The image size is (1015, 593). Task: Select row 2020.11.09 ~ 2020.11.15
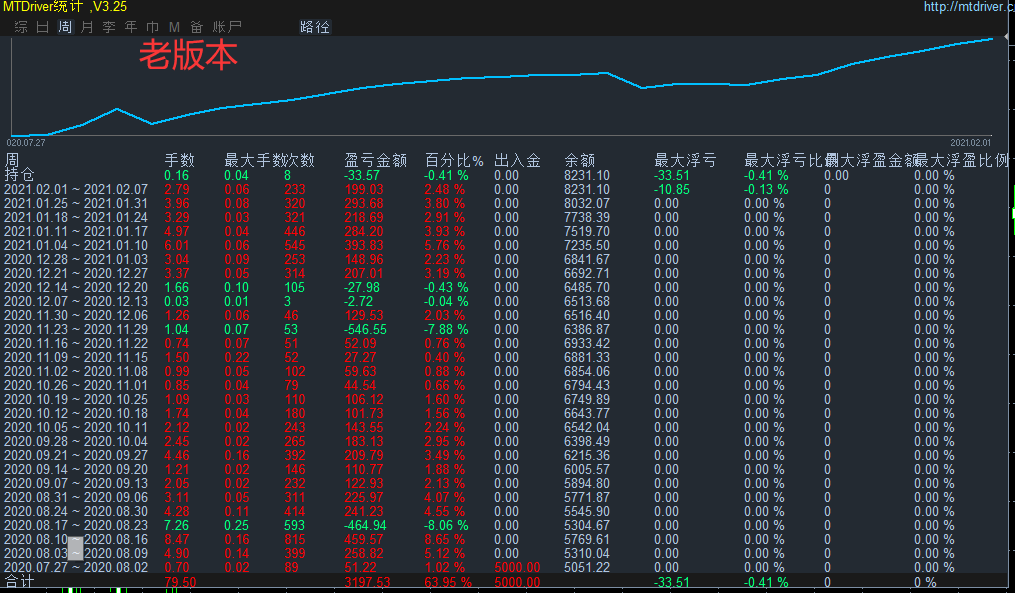76,357
